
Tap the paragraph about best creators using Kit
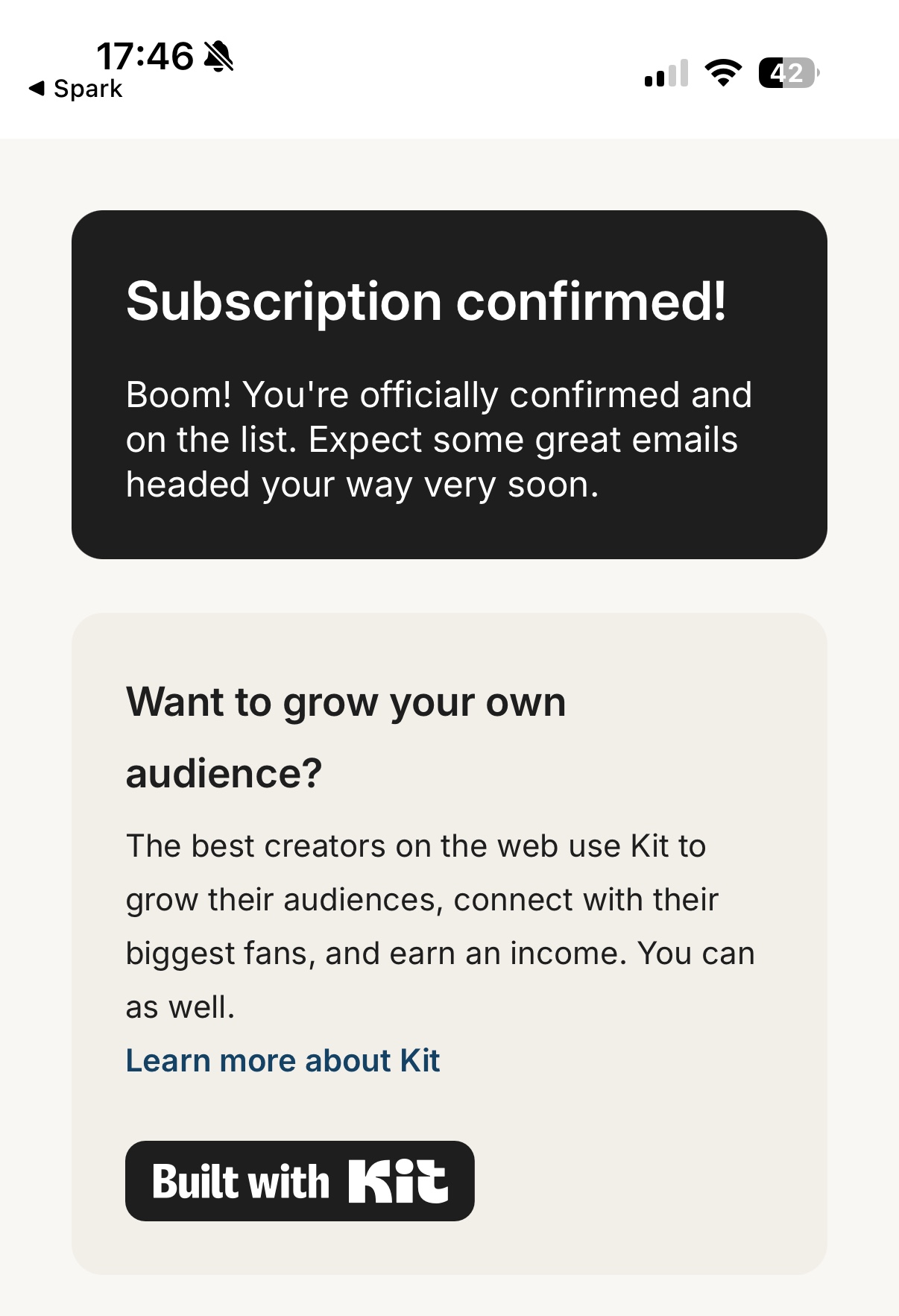click(440, 927)
